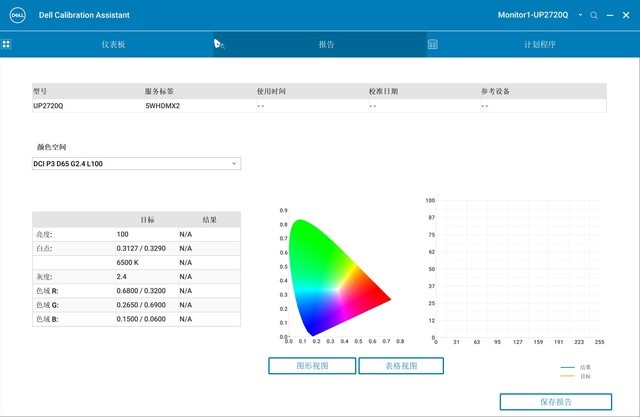Click the 图形视图 button
This screenshot has height=417, width=640.
coord(312,366)
